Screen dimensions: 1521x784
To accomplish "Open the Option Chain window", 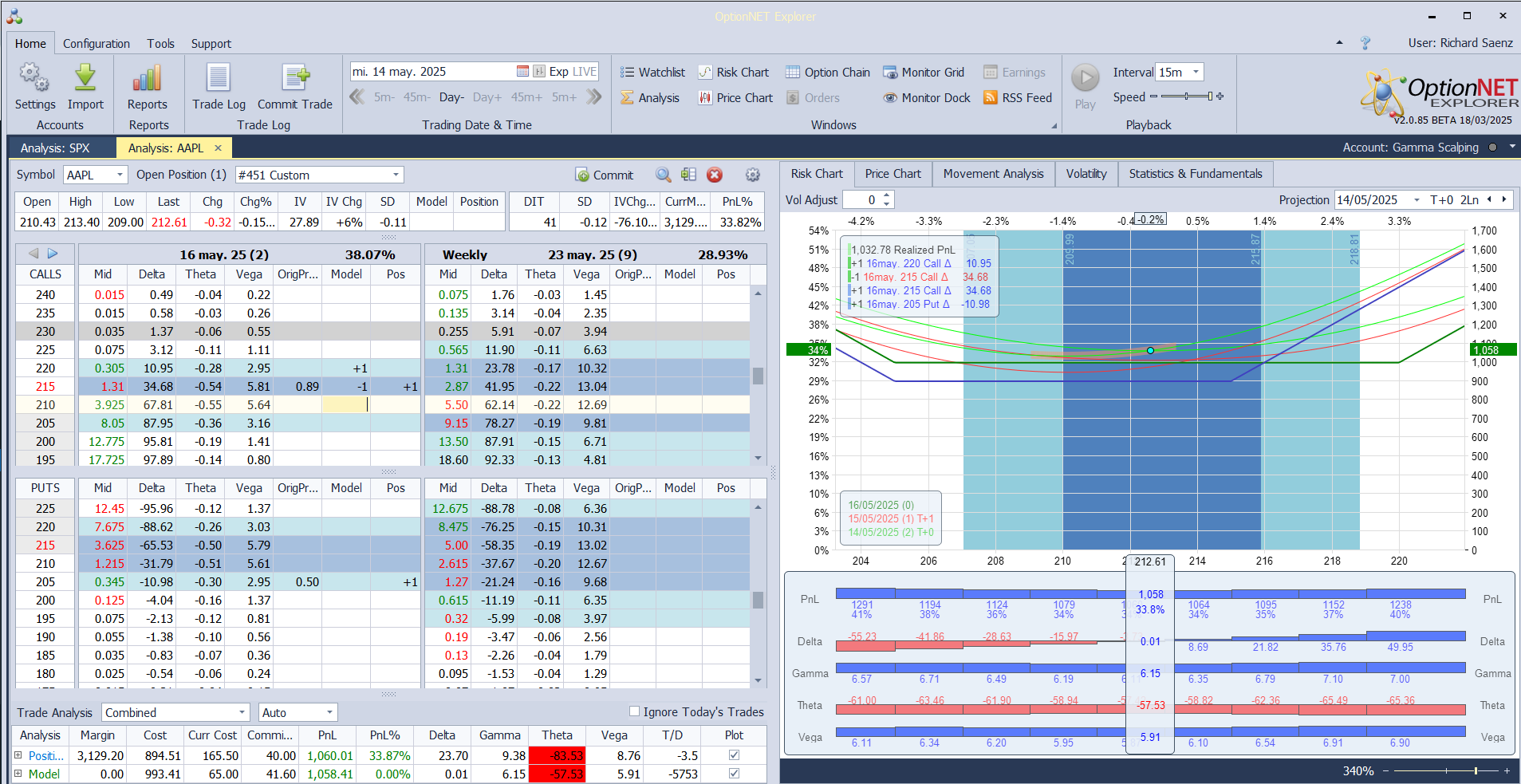I will (x=828, y=73).
